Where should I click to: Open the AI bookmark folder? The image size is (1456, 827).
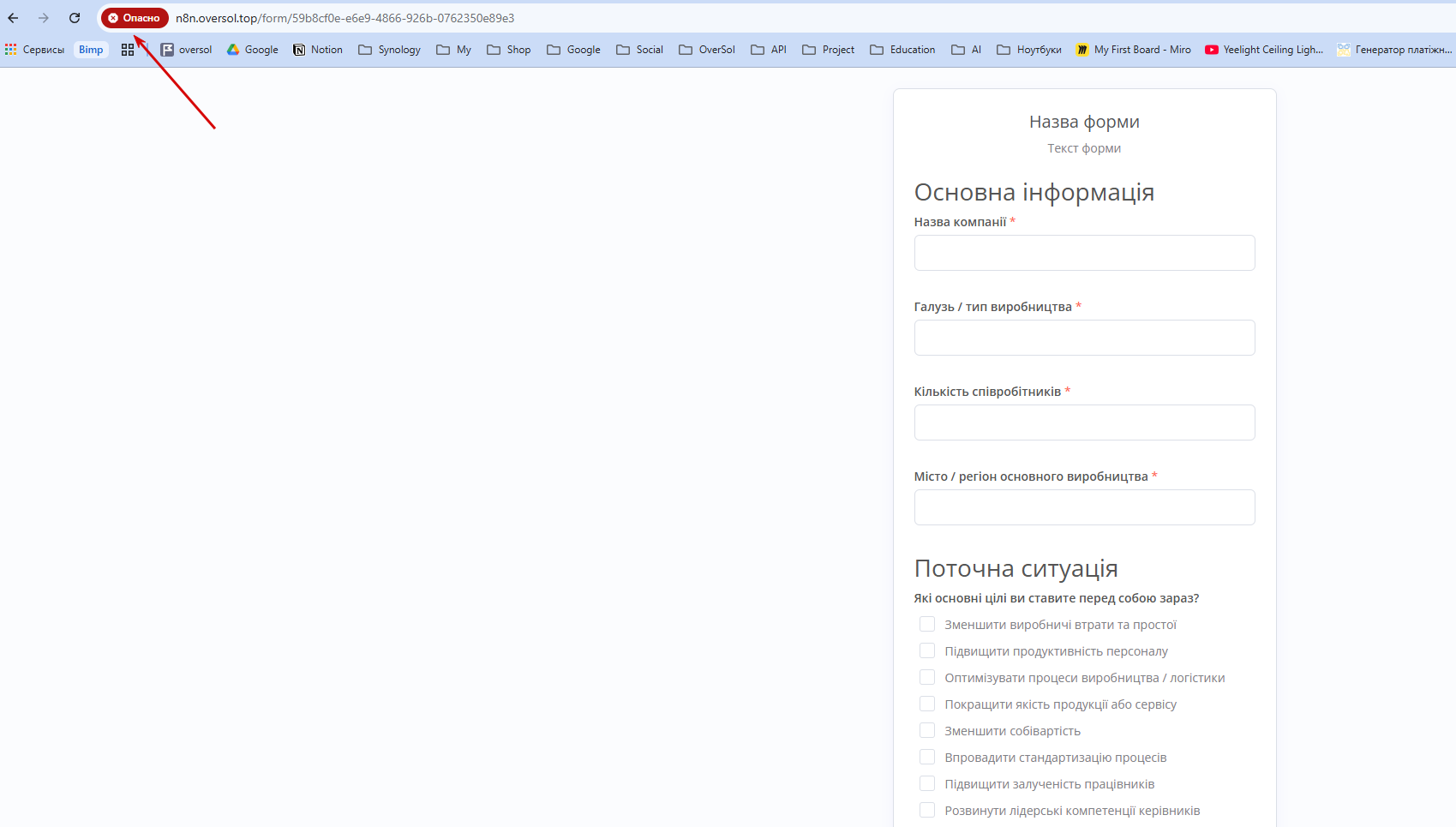click(967, 50)
